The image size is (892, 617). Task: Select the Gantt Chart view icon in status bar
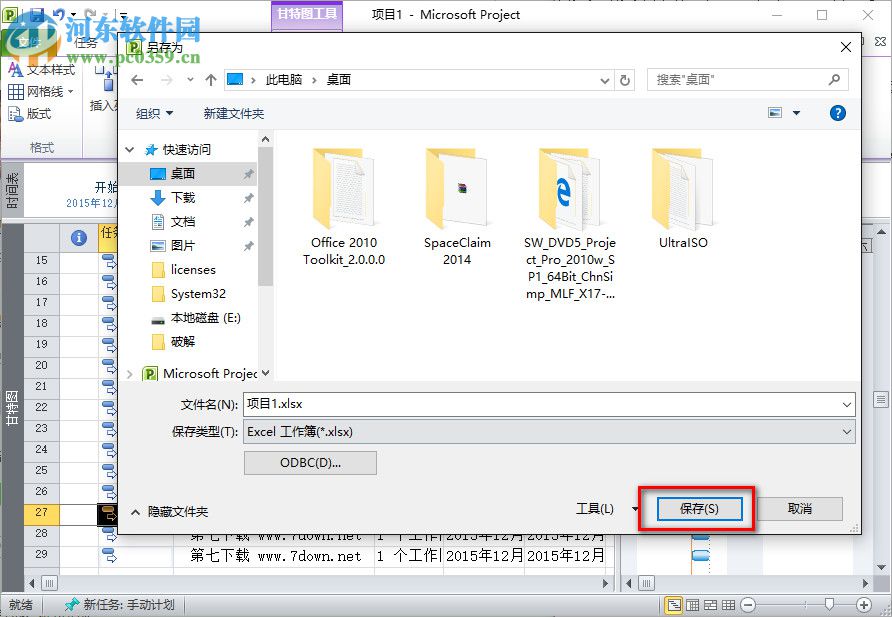click(674, 604)
